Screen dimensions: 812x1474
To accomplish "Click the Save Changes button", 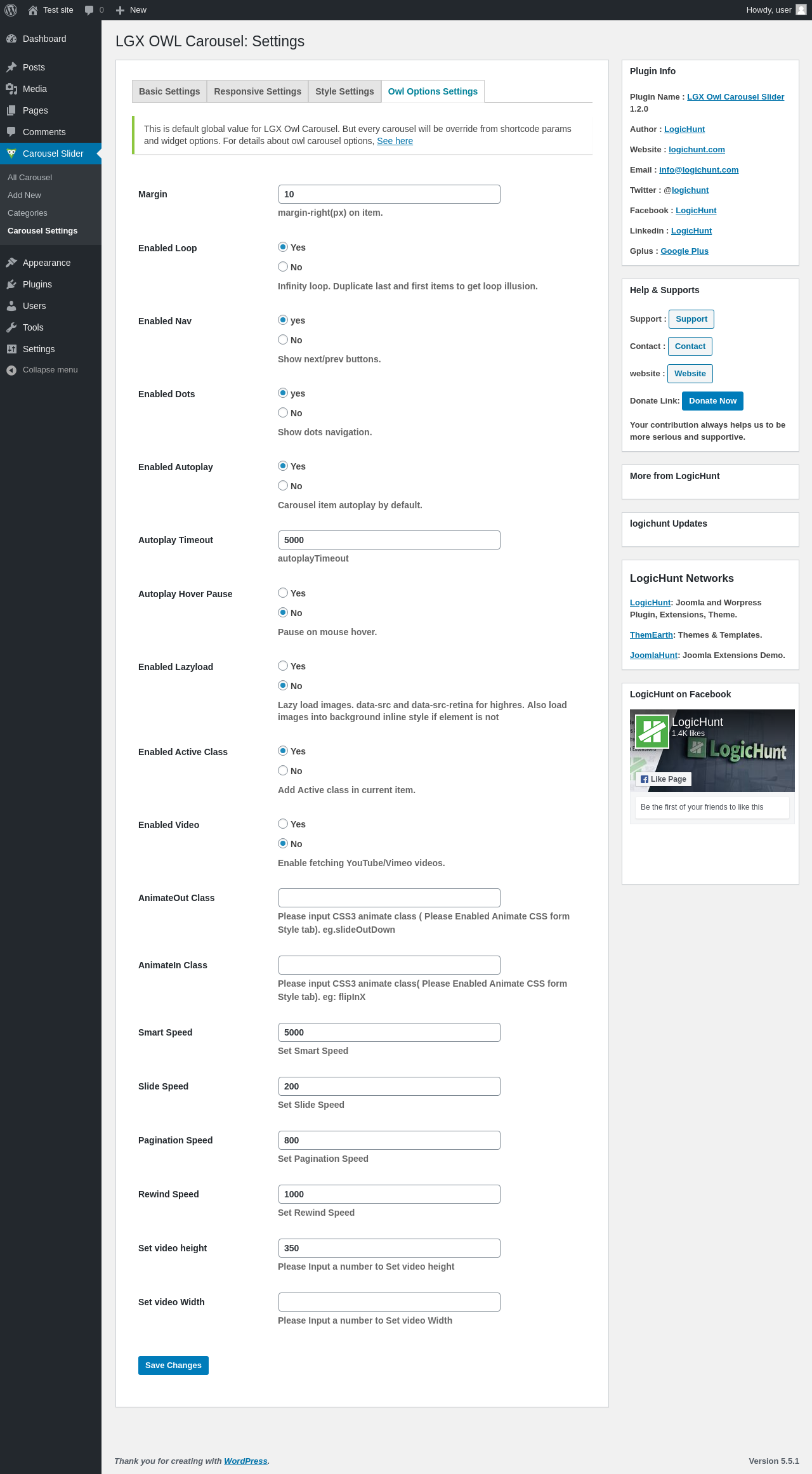I will click(x=173, y=1365).
